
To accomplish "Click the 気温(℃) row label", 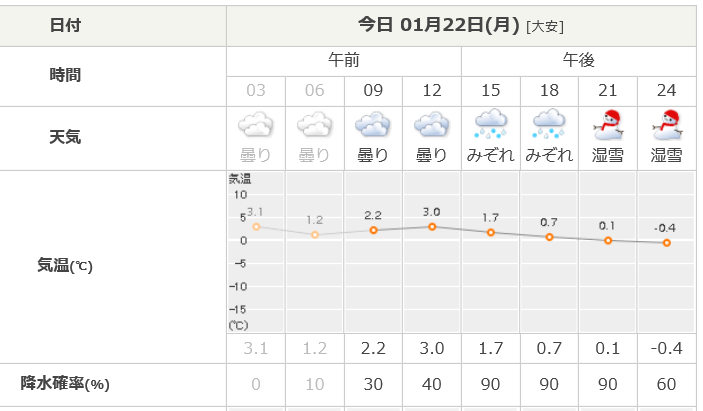I will click(x=65, y=265).
